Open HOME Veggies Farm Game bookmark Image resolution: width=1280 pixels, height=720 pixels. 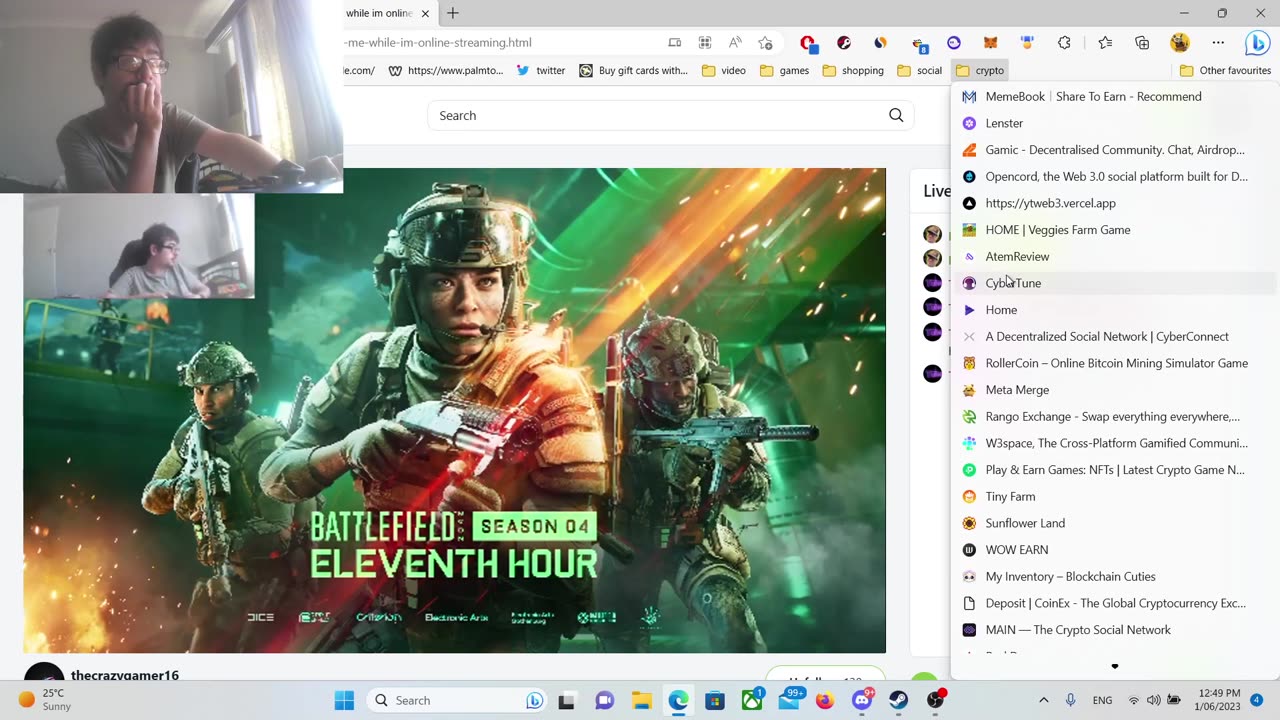[1115, 230]
